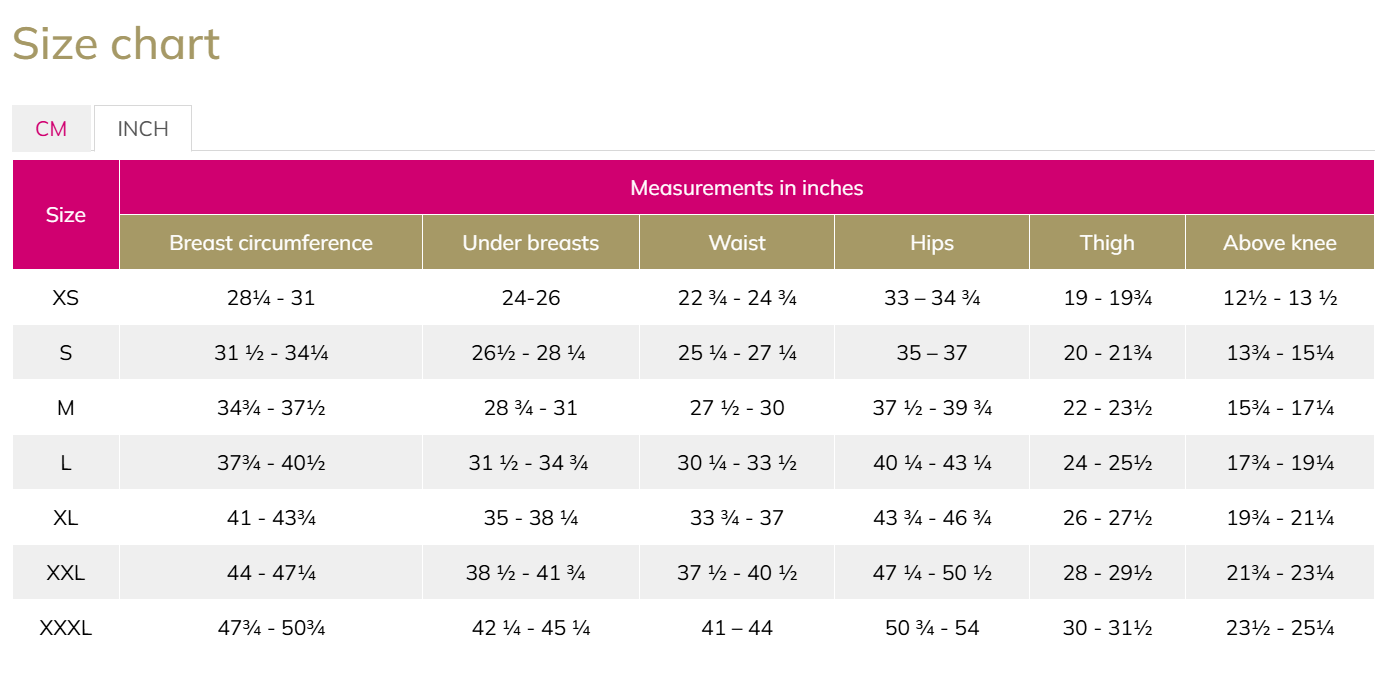Switch to the CM tab

pyautogui.click(x=51, y=129)
